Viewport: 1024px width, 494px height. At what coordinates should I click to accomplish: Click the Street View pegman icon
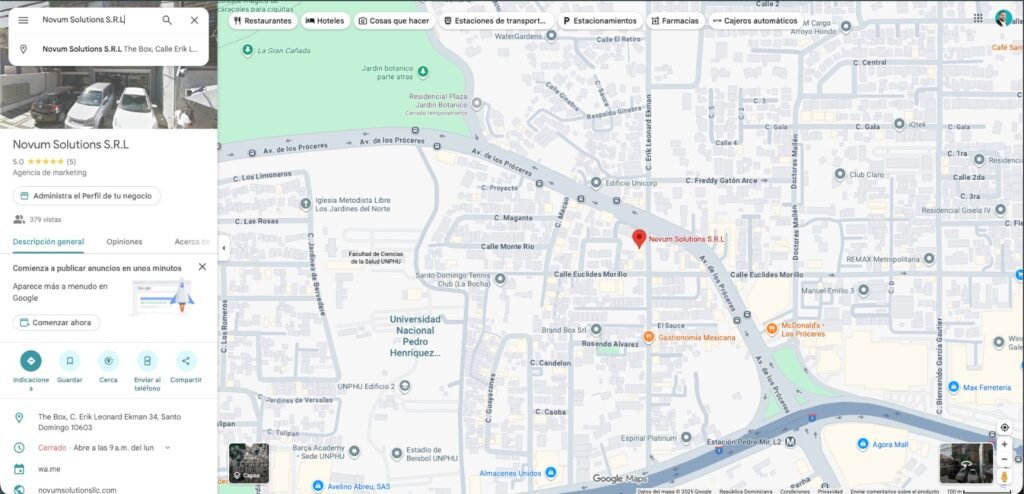1004,477
